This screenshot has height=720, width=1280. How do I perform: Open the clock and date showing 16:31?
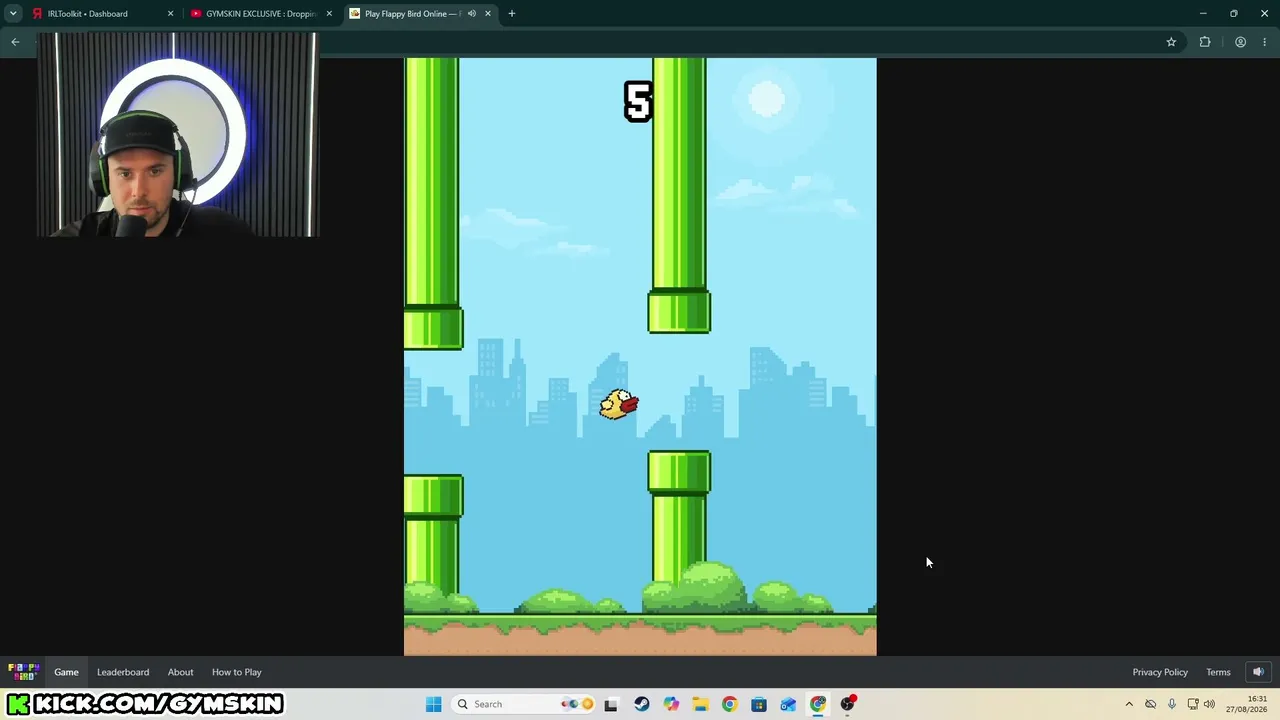click(1247, 704)
